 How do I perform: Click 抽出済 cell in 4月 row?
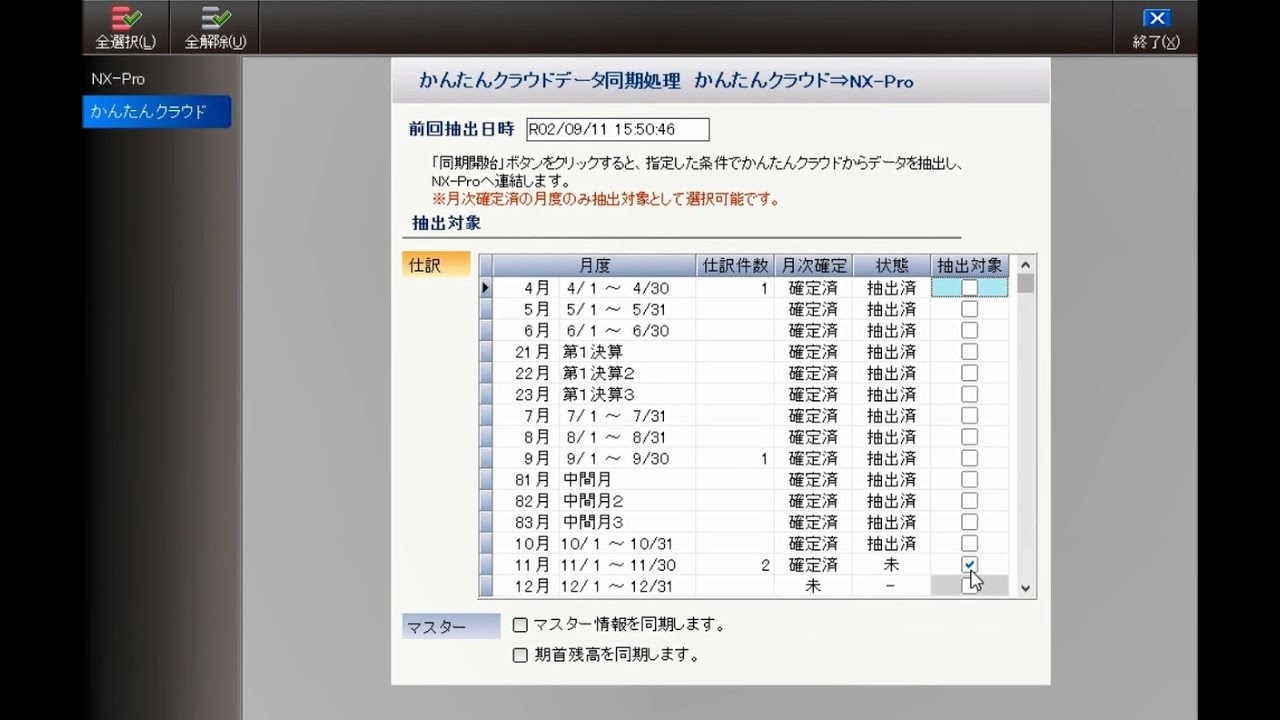point(891,288)
